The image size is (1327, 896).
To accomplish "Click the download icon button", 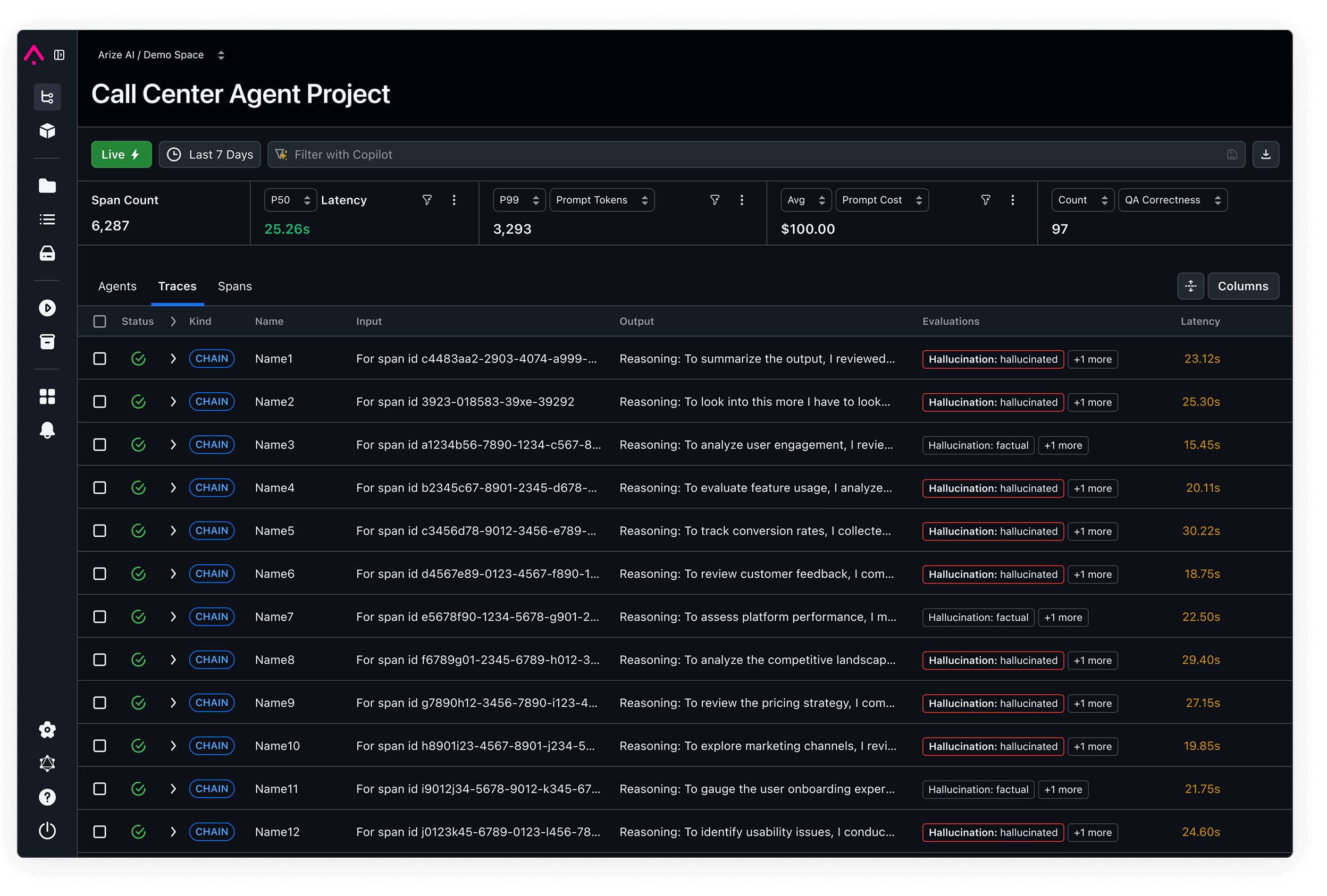I will 1266,155.
